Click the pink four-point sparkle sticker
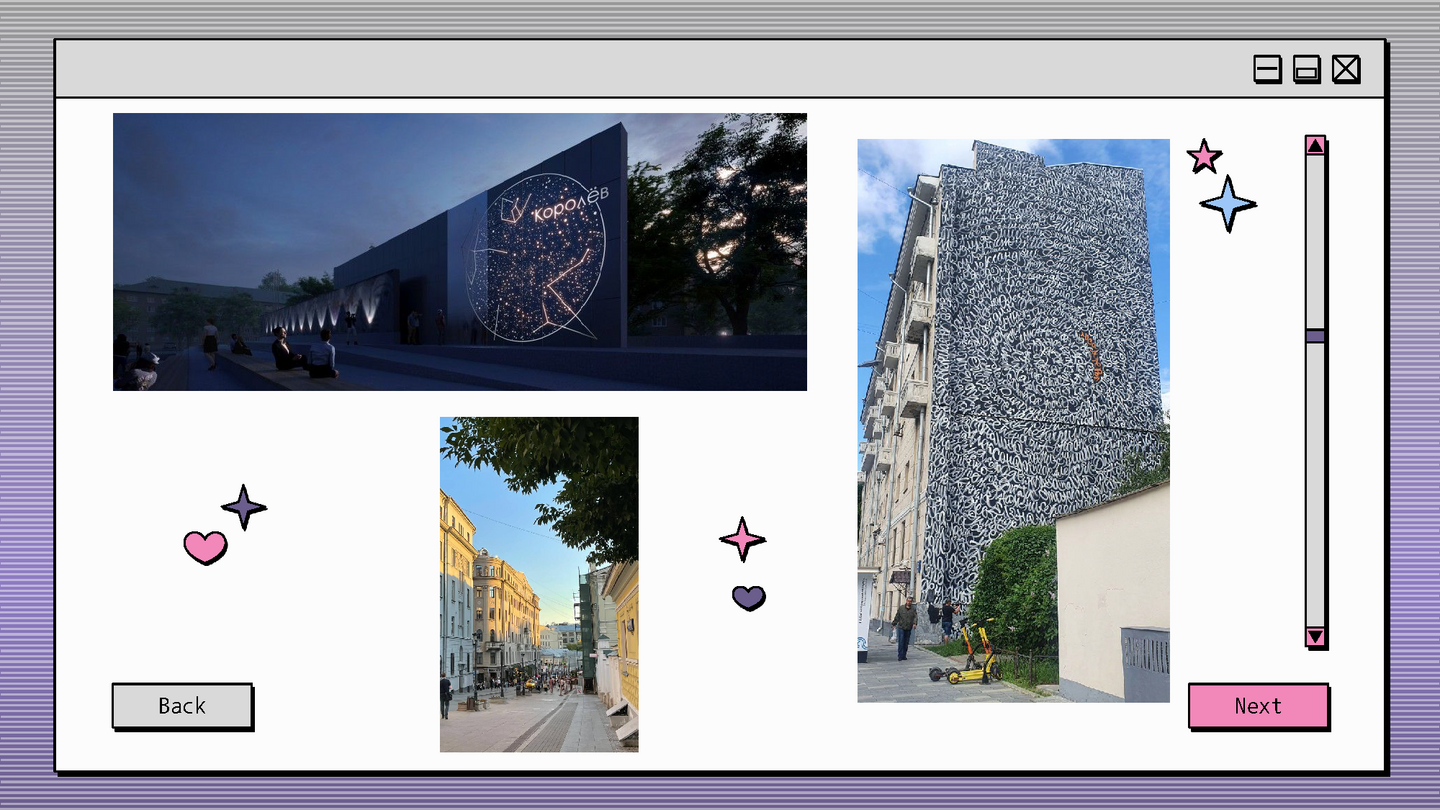Image resolution: width=1440 pixels, height=810 pixels. 742,540
